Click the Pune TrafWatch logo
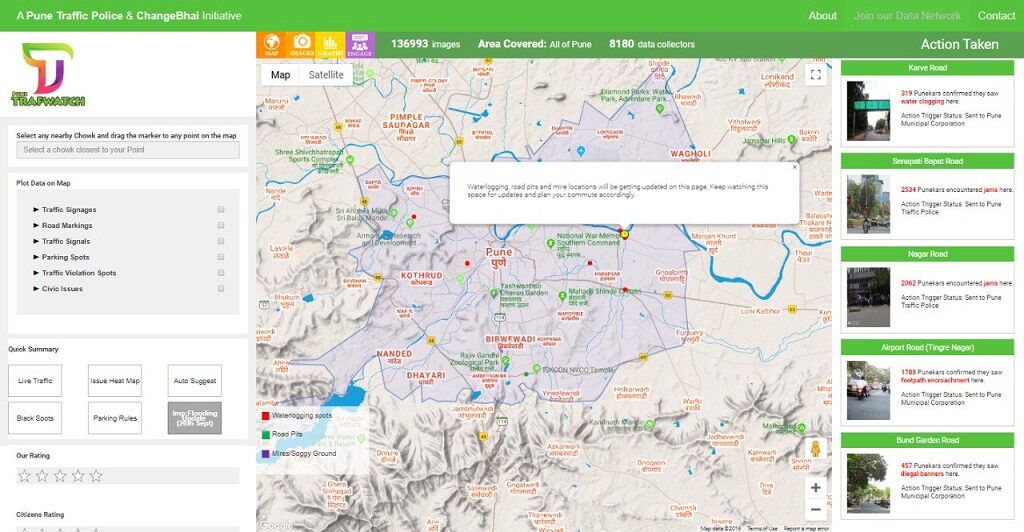This screenshot has width=1024, height=532. [x=48, y=74]
